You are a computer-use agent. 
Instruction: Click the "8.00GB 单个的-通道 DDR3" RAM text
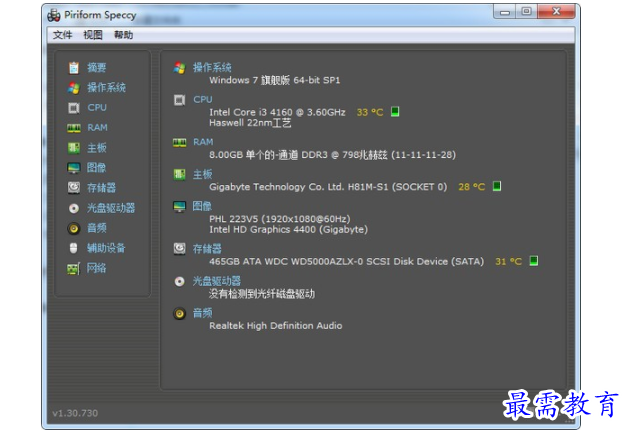268,155
